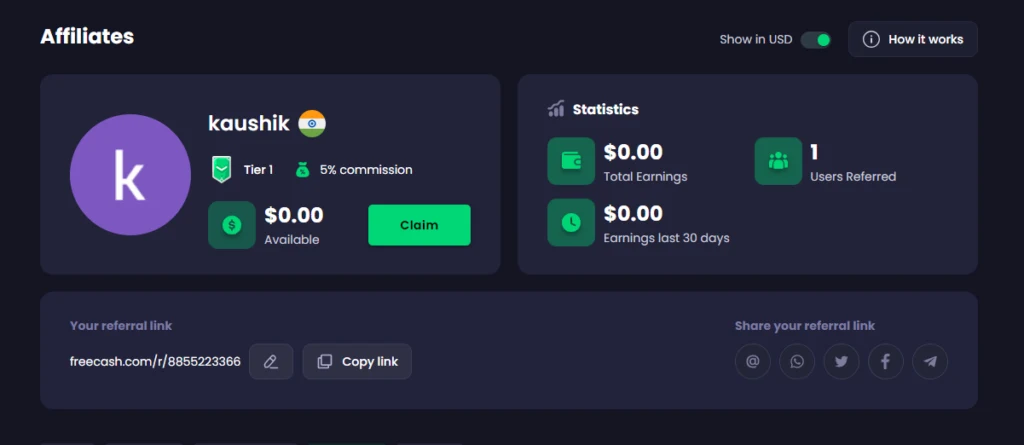
Task: Click the India flag next to kaushik
Action: (312, 124)
